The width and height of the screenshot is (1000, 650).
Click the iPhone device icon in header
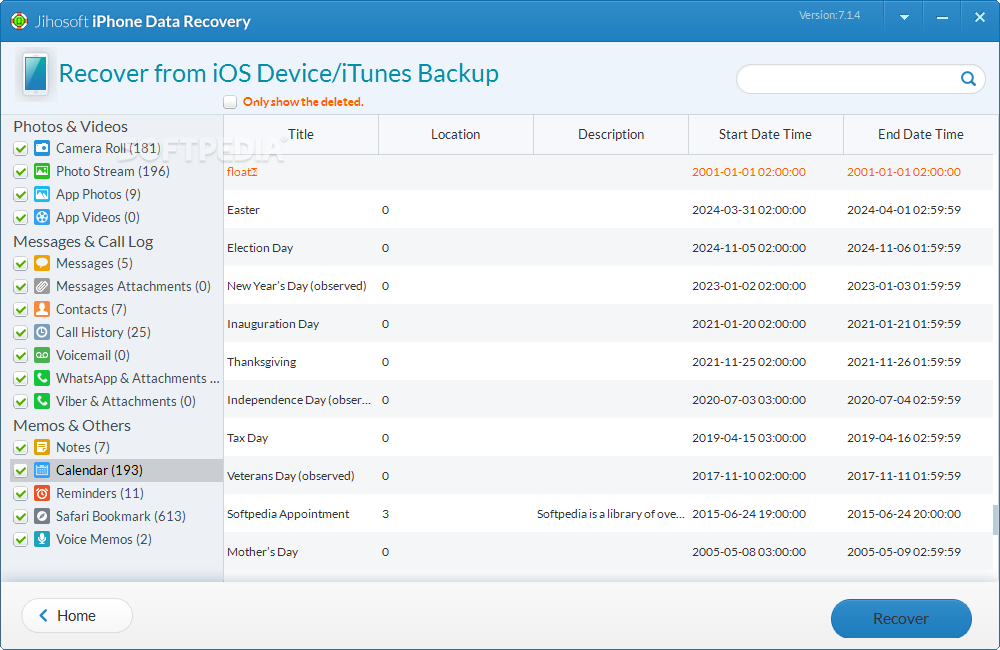[36, 75]
